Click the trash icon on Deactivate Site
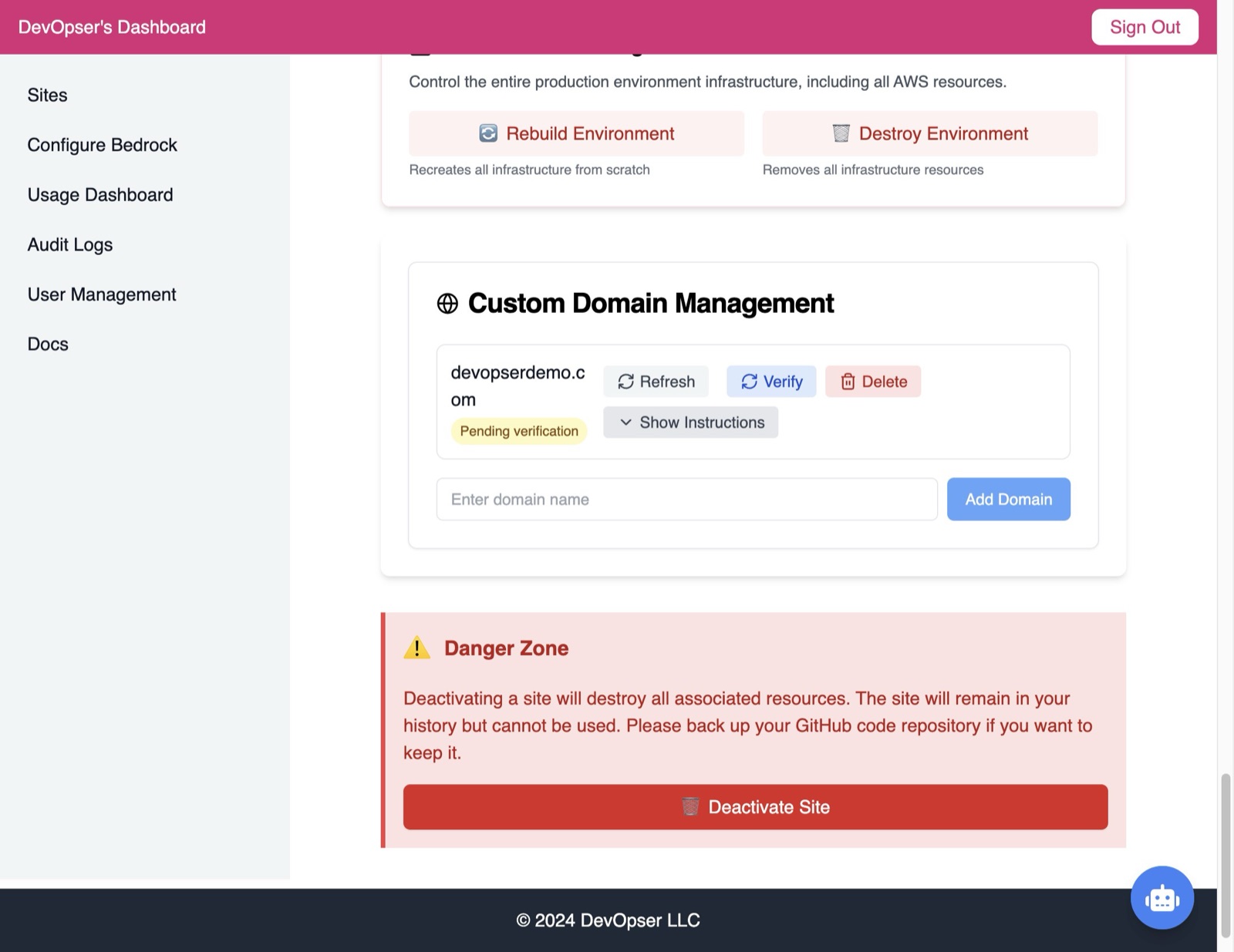The image size is (1234, 952). pos(690,807)
